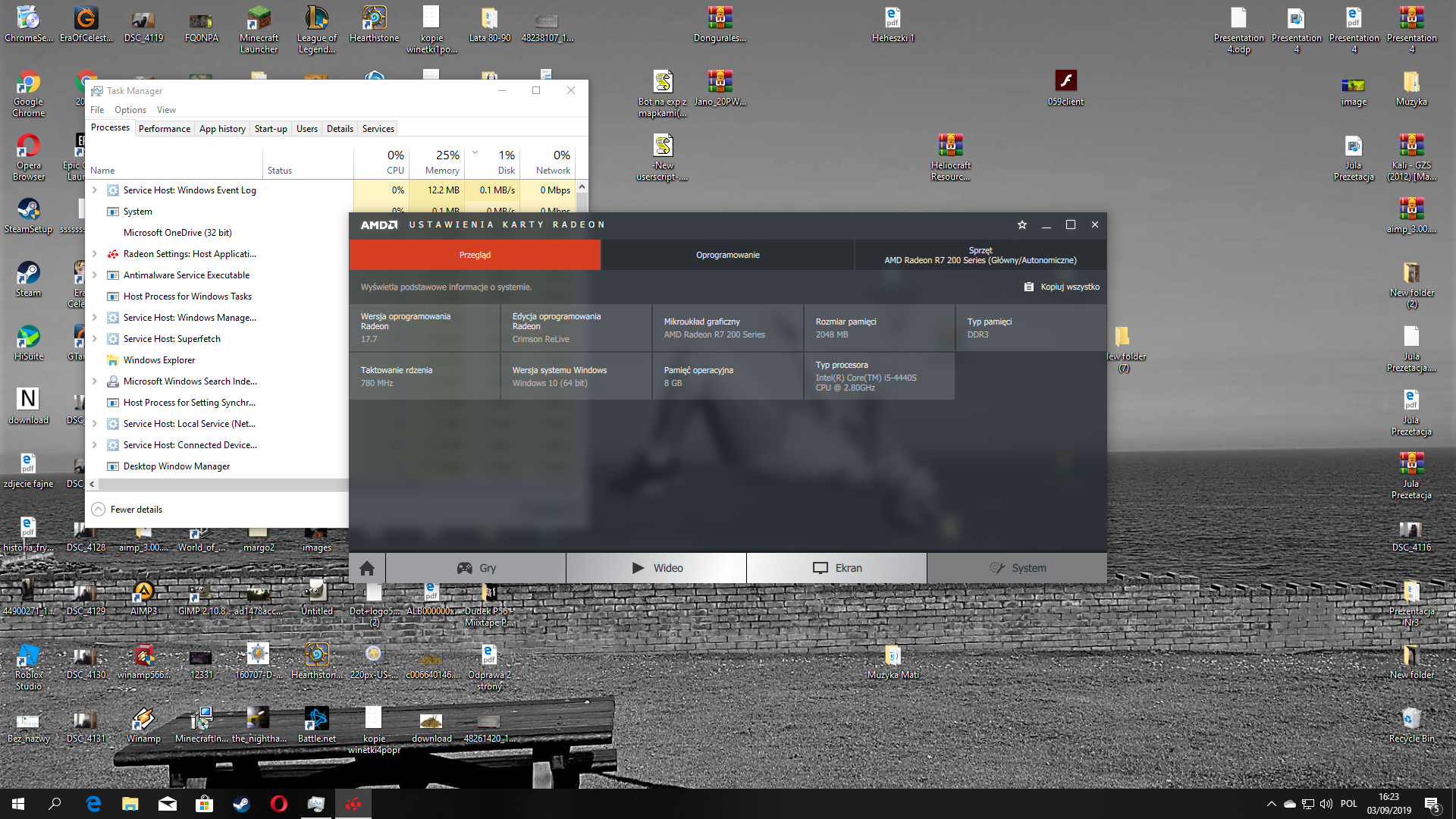The height and width of the screenshot is (819, 1456).
Task: Open the Oprogramowanie tab
Action: pyautogui.click(x=727, y=255)
